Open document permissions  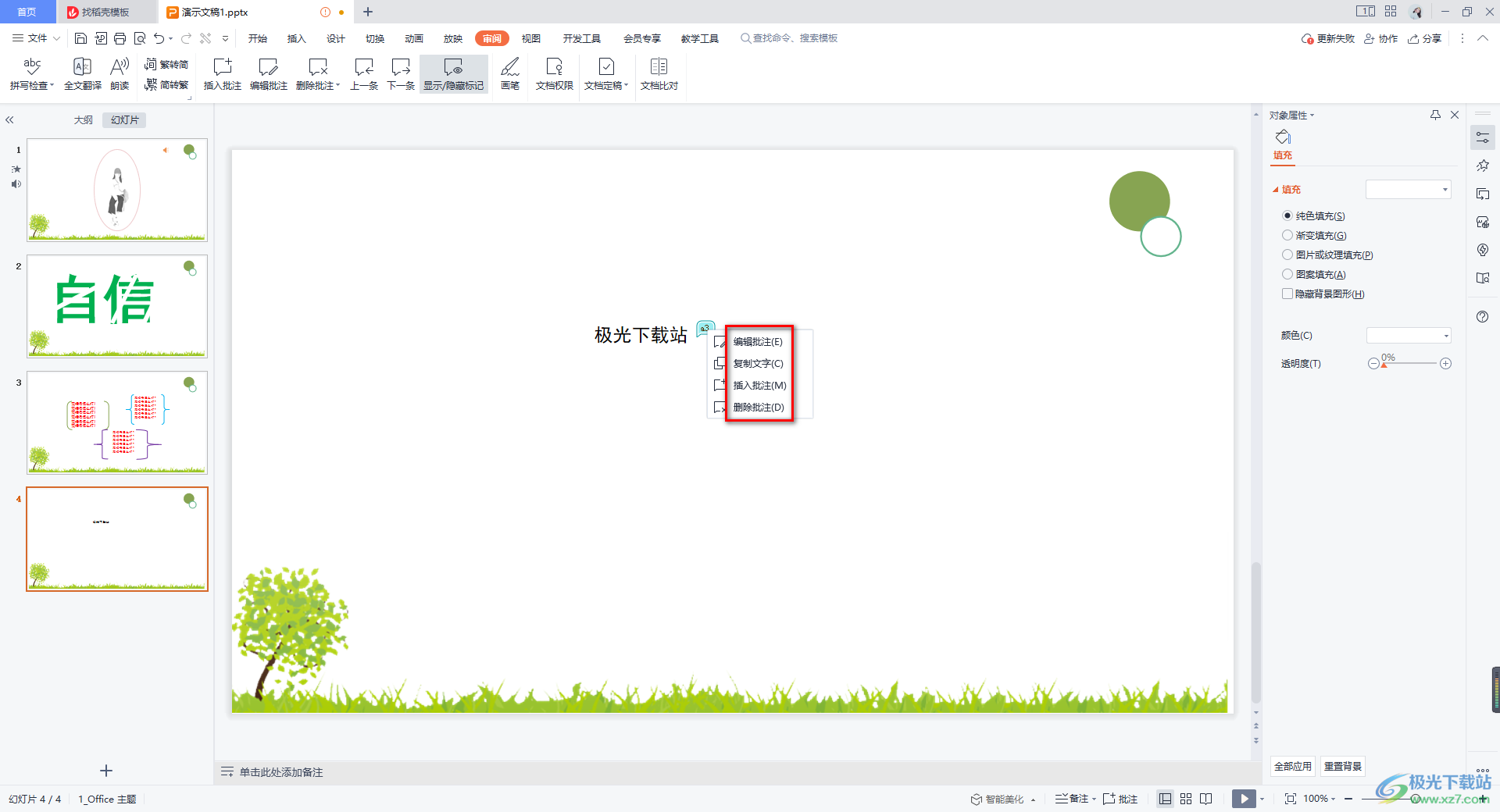tap(555, 74)
